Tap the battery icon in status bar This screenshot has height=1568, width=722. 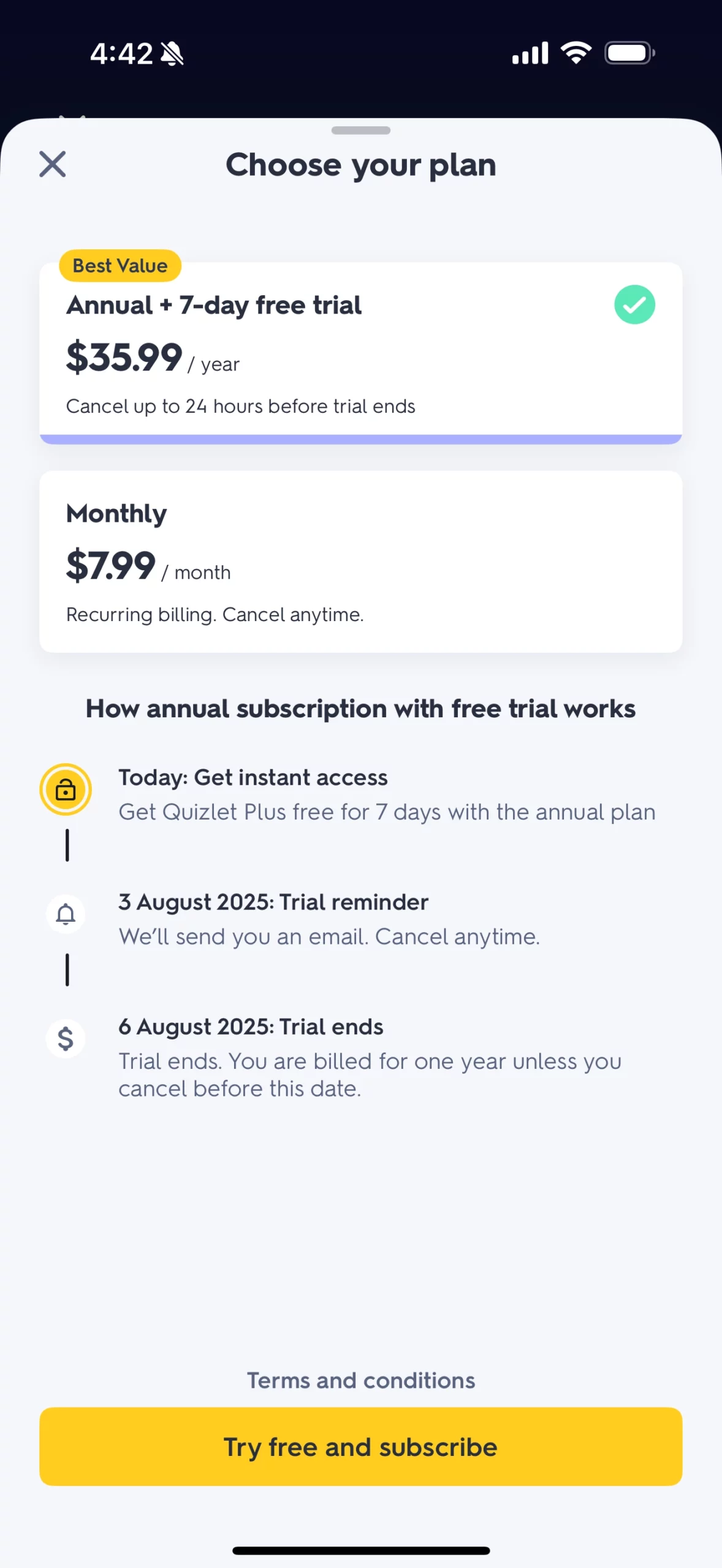(629, 53)
